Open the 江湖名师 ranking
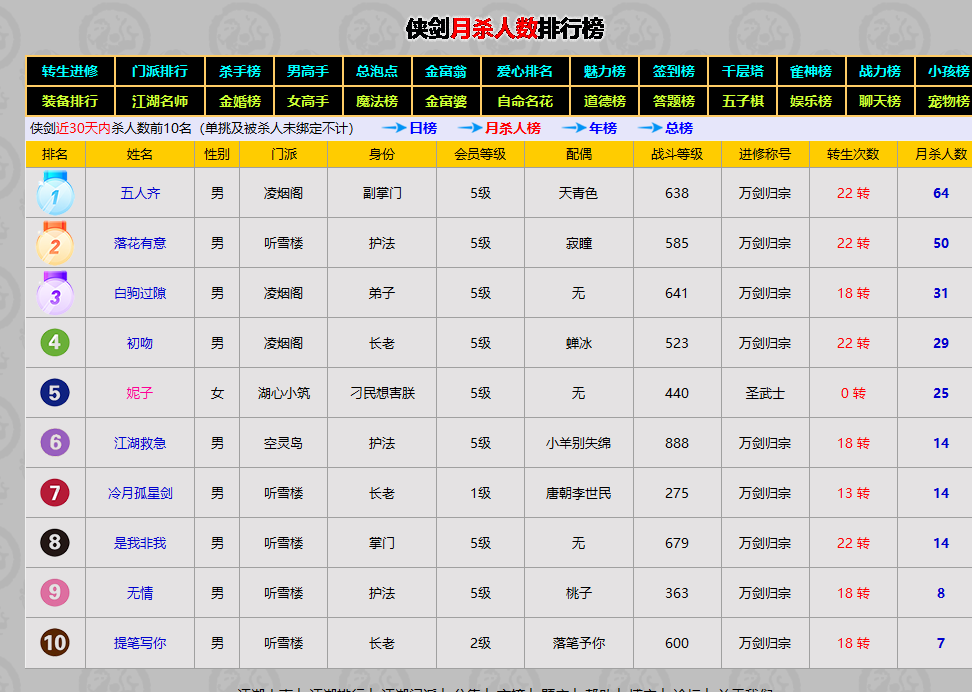 point(160,101)
